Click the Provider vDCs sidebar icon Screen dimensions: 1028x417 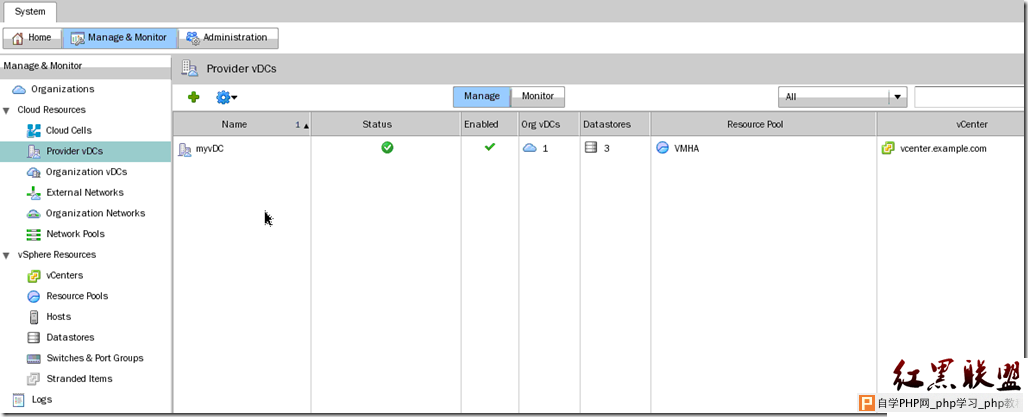[33, 151]
